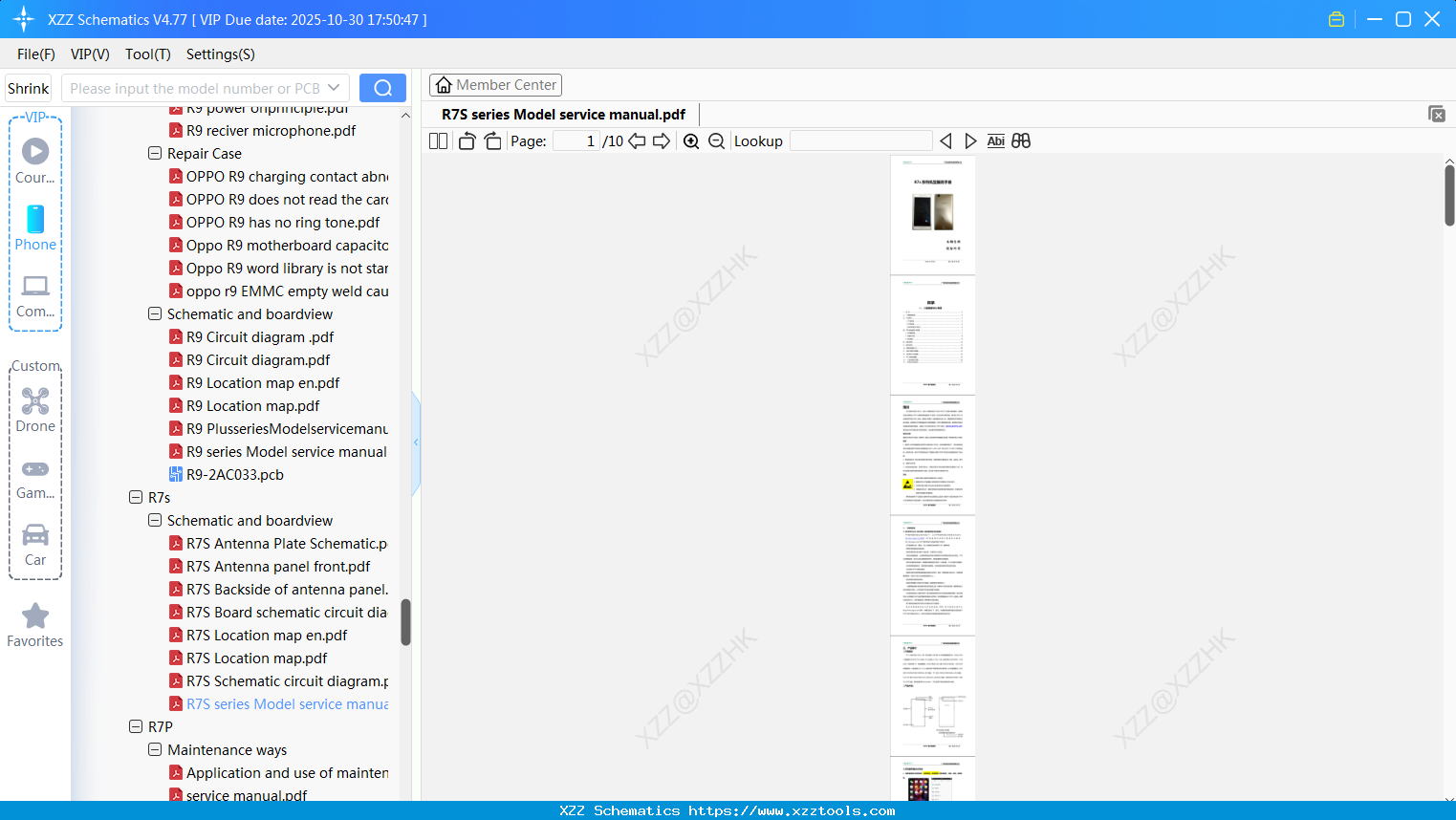The height and width of the screenshot is (820, 1456).
Task: Click the yellow briefcase title bar icon
Action: [1336, 19]
